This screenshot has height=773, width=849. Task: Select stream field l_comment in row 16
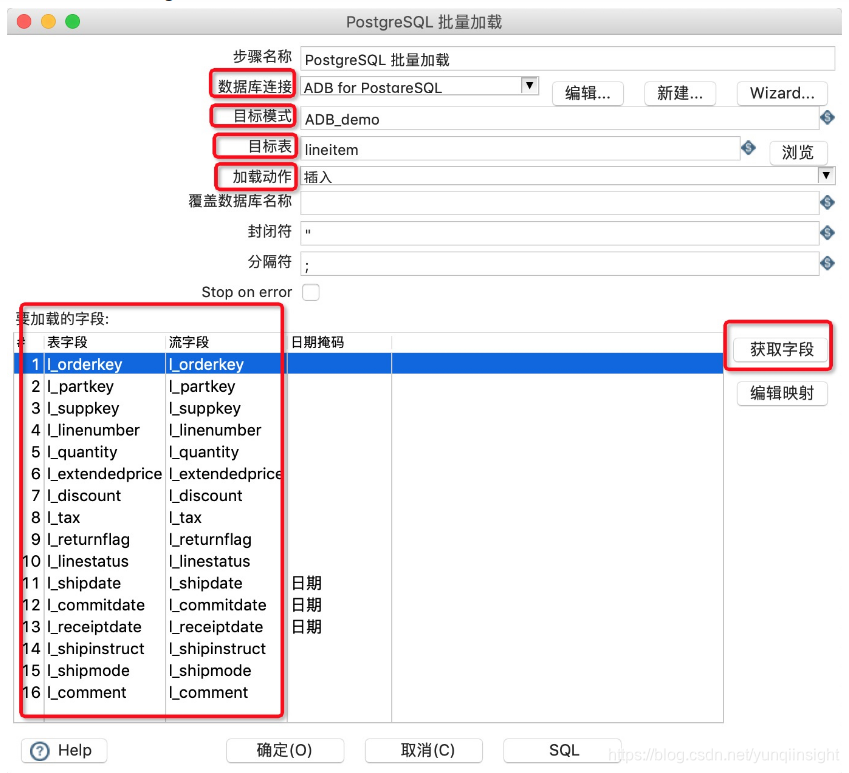pos(208,692)
